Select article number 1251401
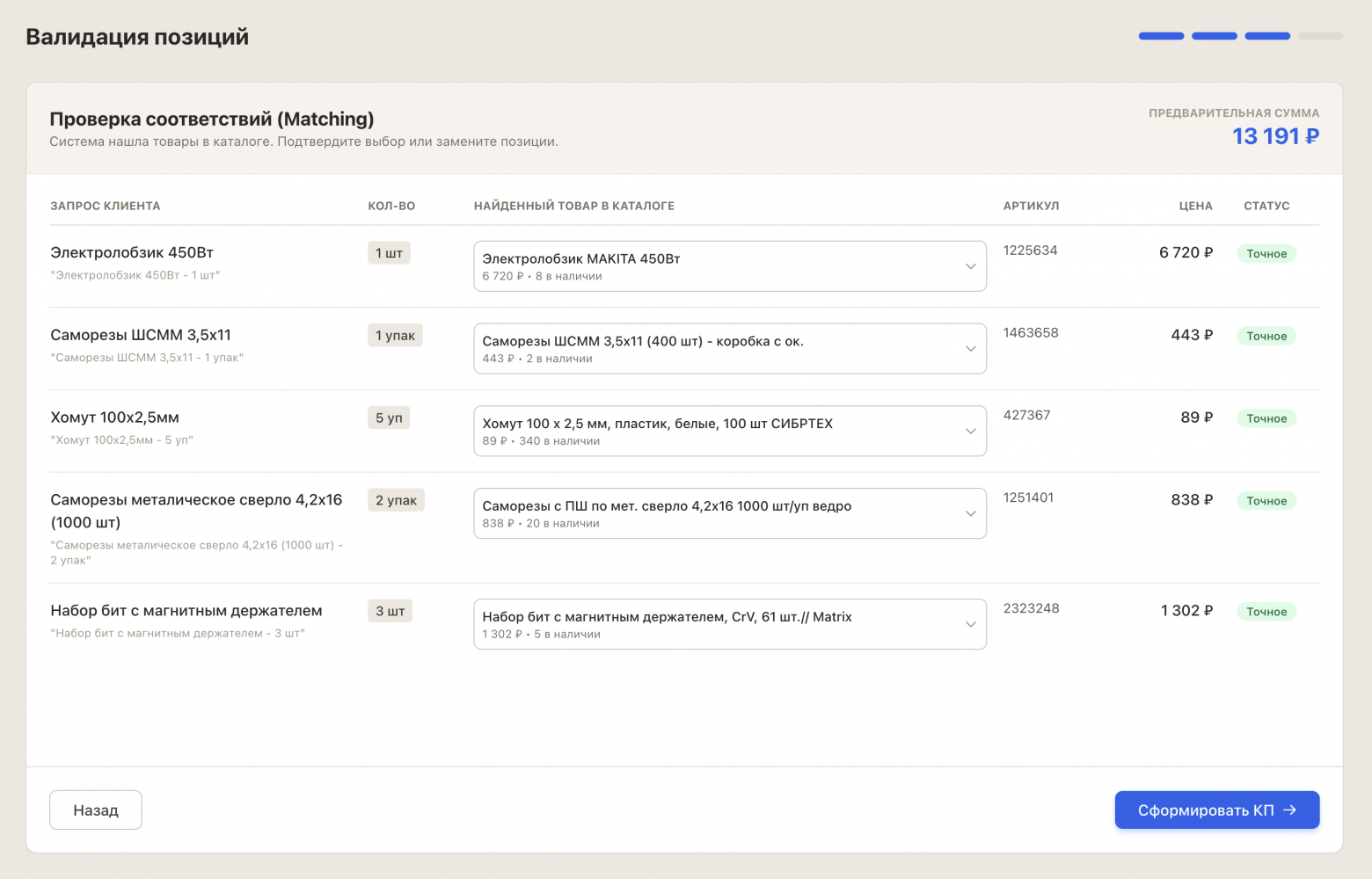 (x=1028, y=498)
